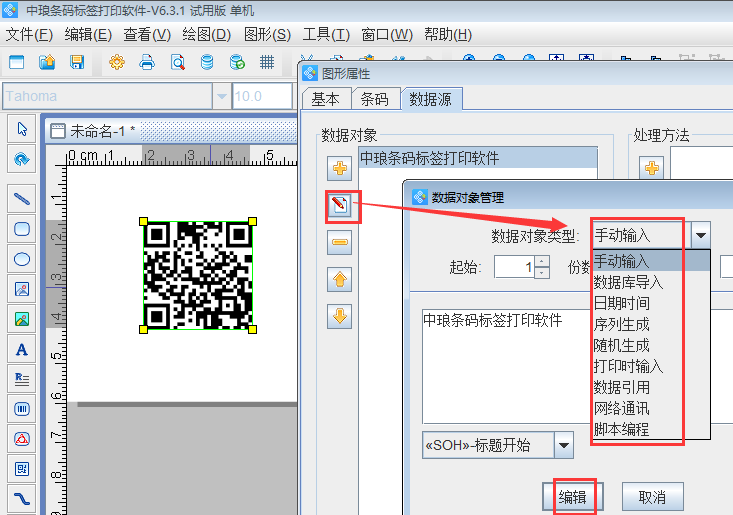
Task: Select the rounded rectangle tool
Action: tap(22, 229)
